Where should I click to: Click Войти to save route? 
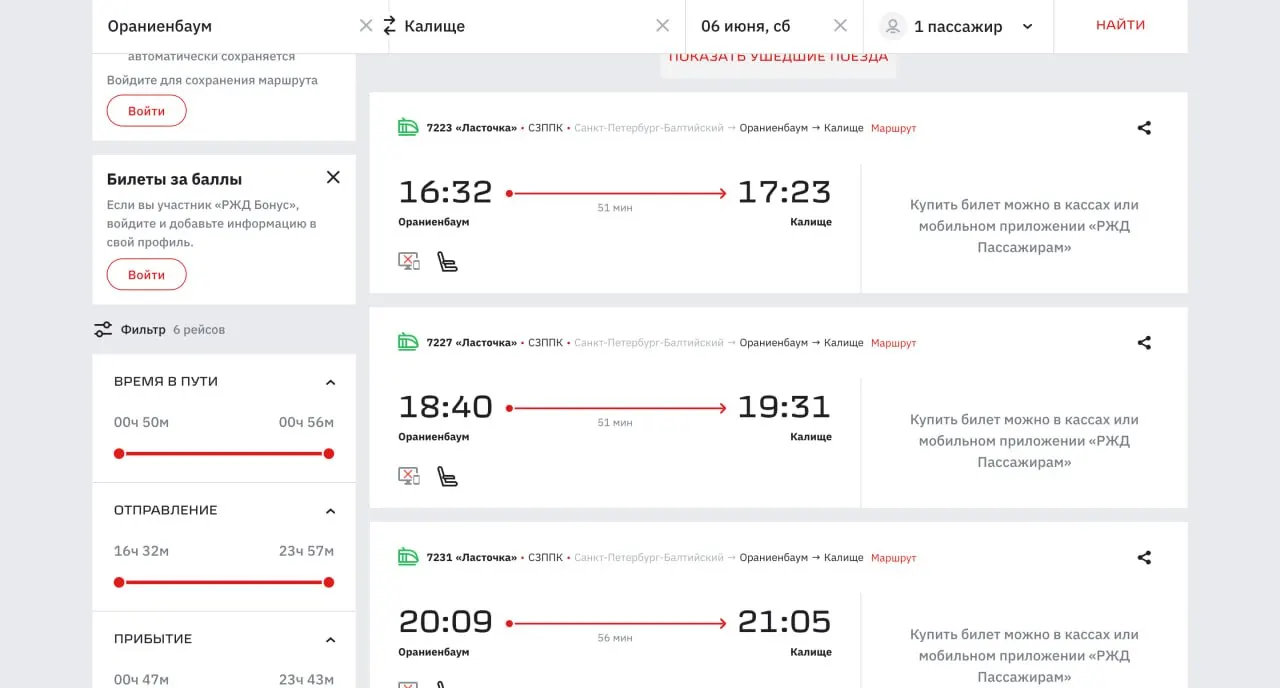coord(147,111)
